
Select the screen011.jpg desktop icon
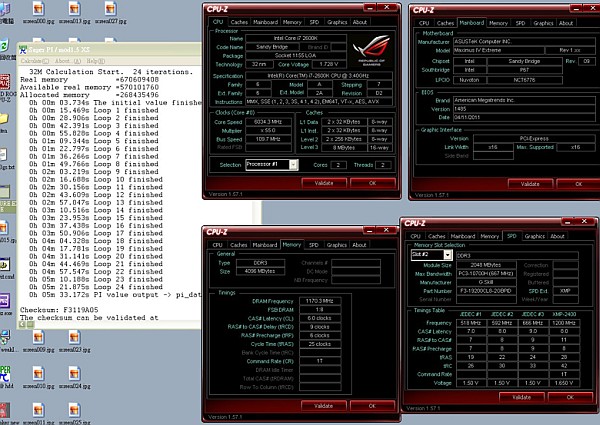38,413
